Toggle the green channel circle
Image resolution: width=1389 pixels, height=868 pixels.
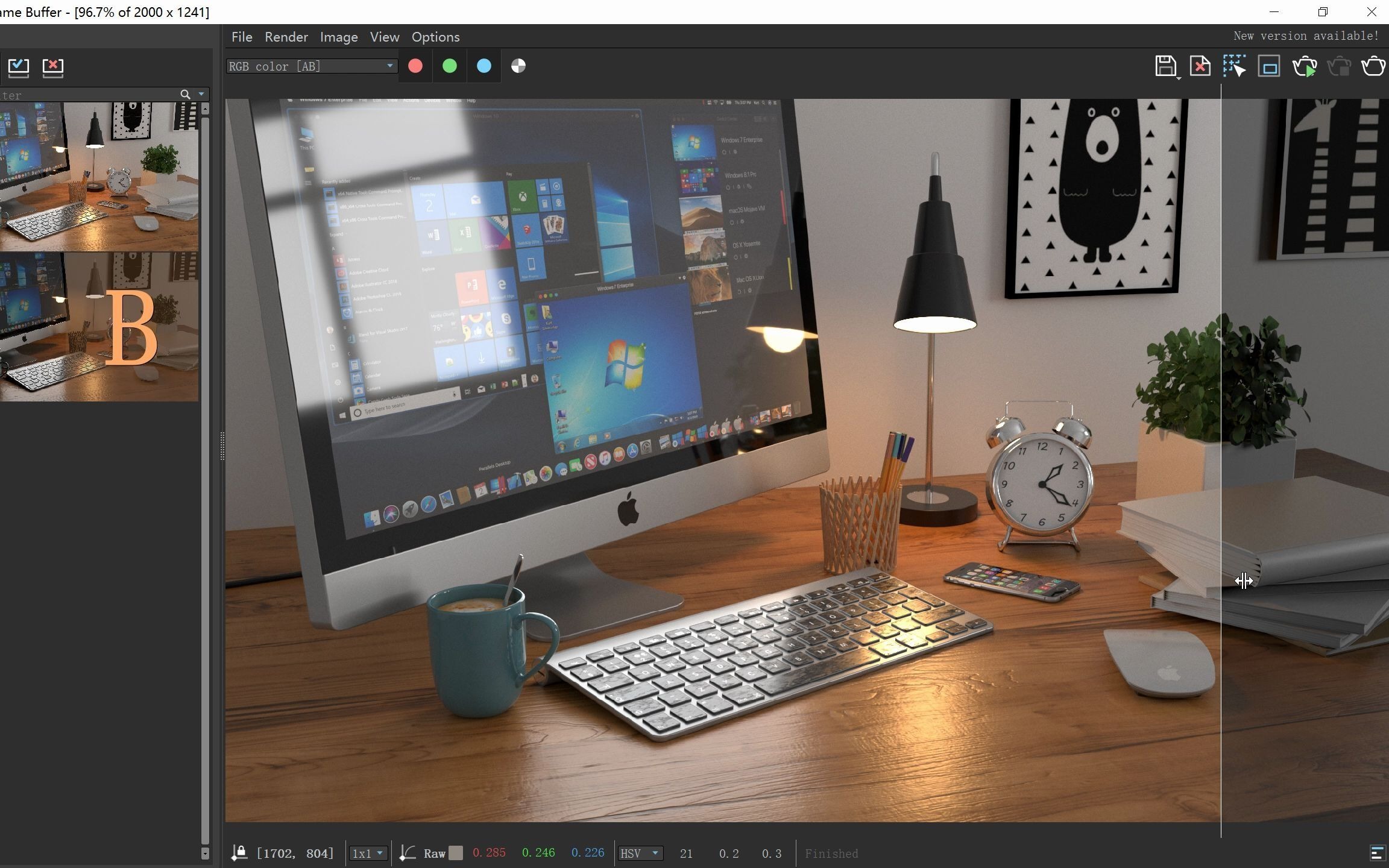point(450,66)
